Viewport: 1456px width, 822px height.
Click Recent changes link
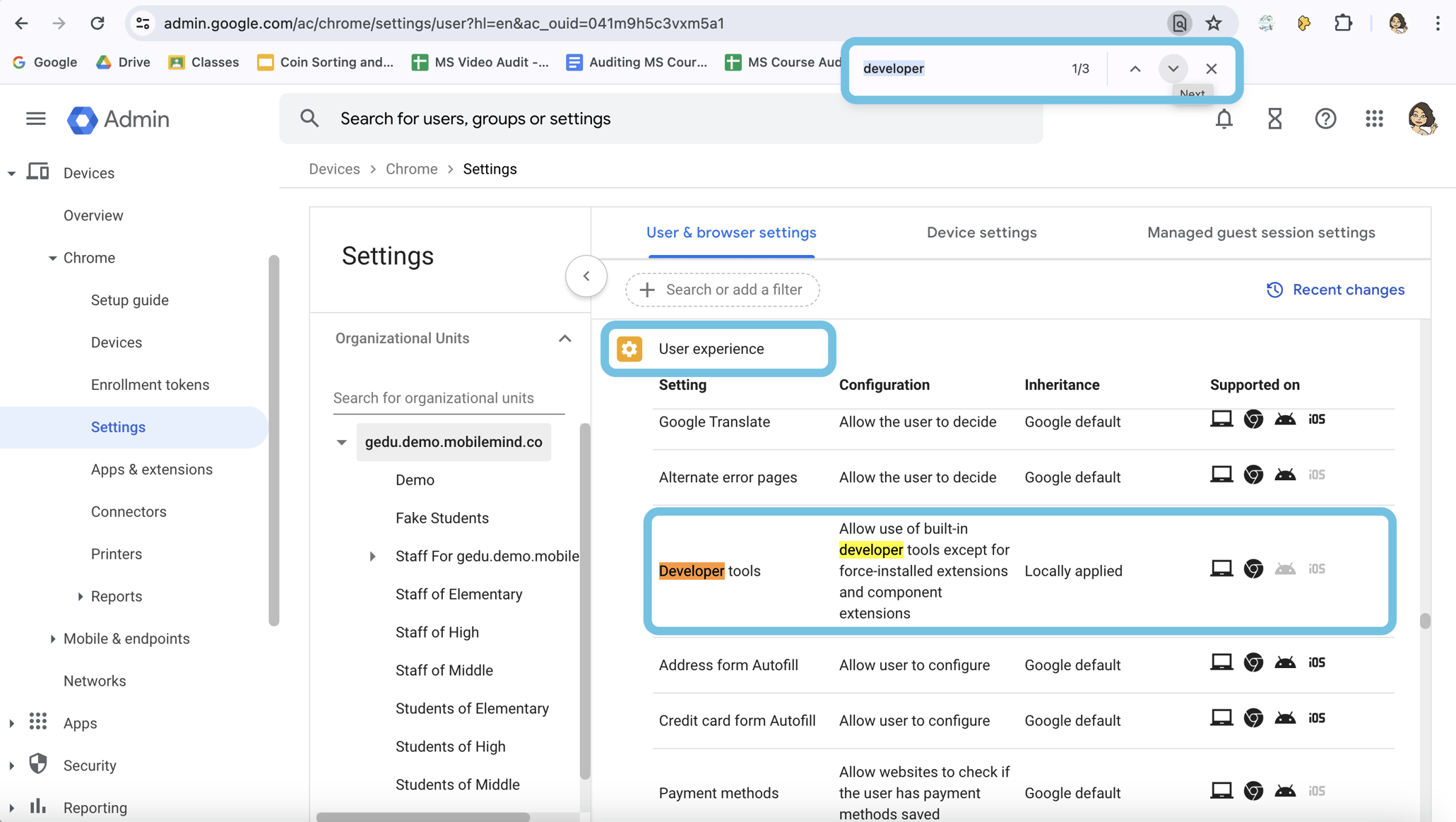pyautogui.click(x=1348, y=290)
